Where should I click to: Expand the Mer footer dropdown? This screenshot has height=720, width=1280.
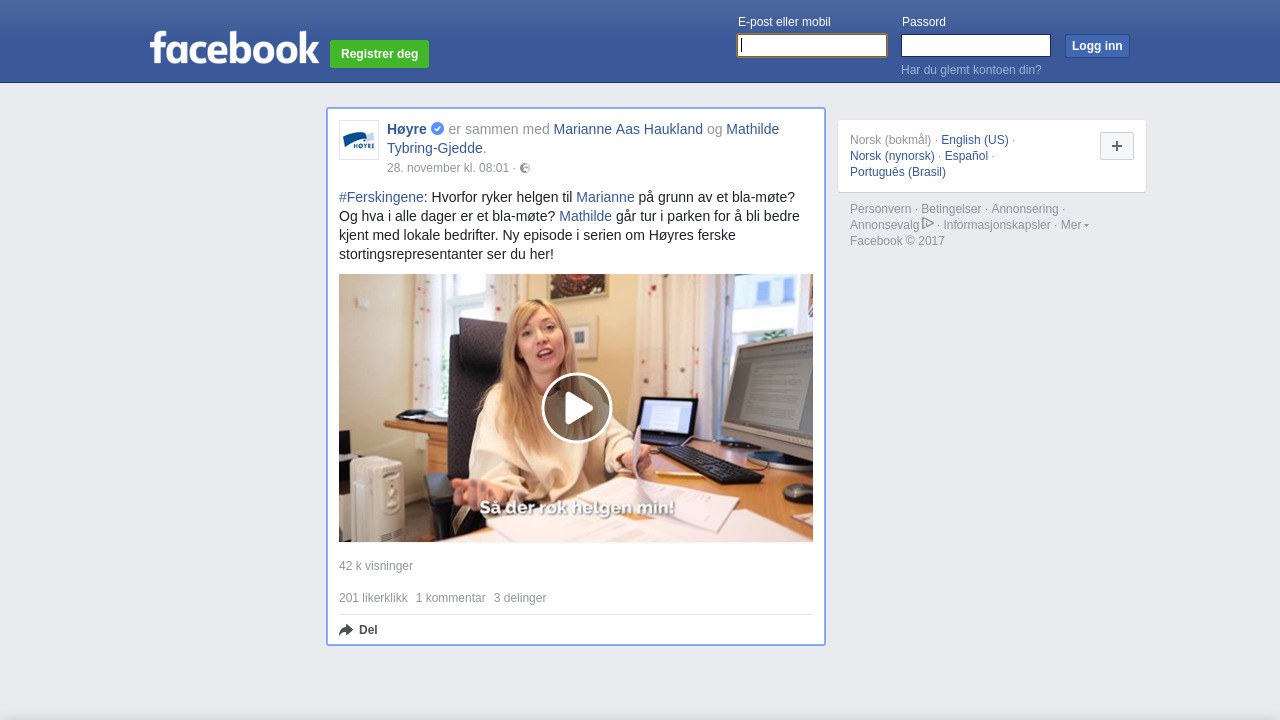[1074, 225]
